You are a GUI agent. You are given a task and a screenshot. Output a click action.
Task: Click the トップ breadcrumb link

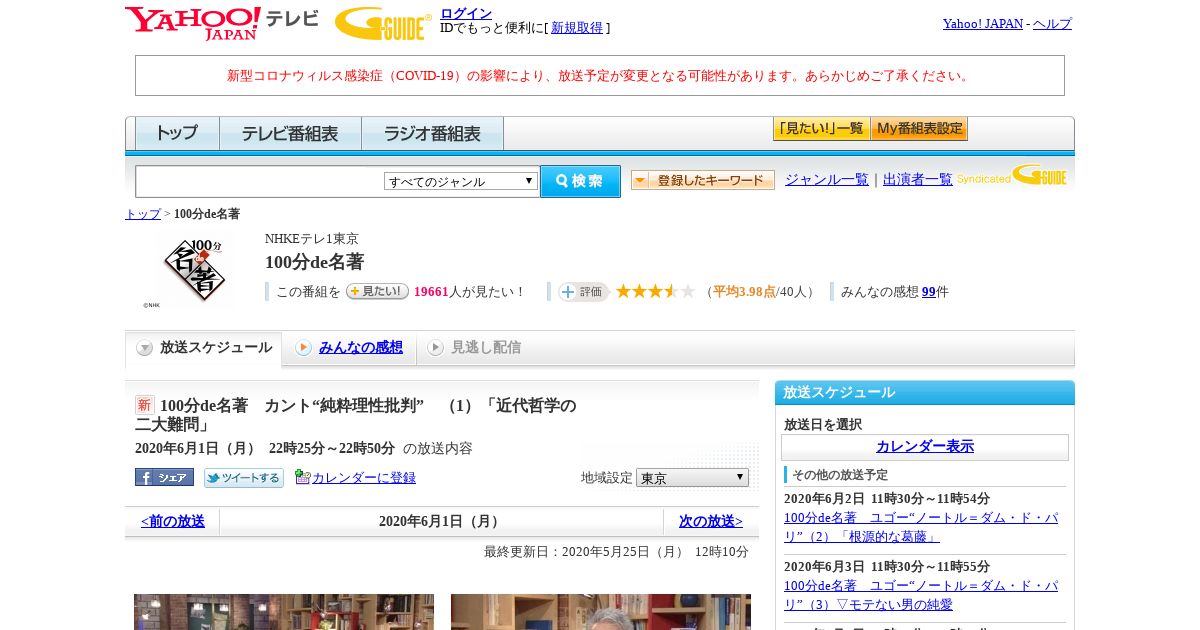tap(143, 214)
